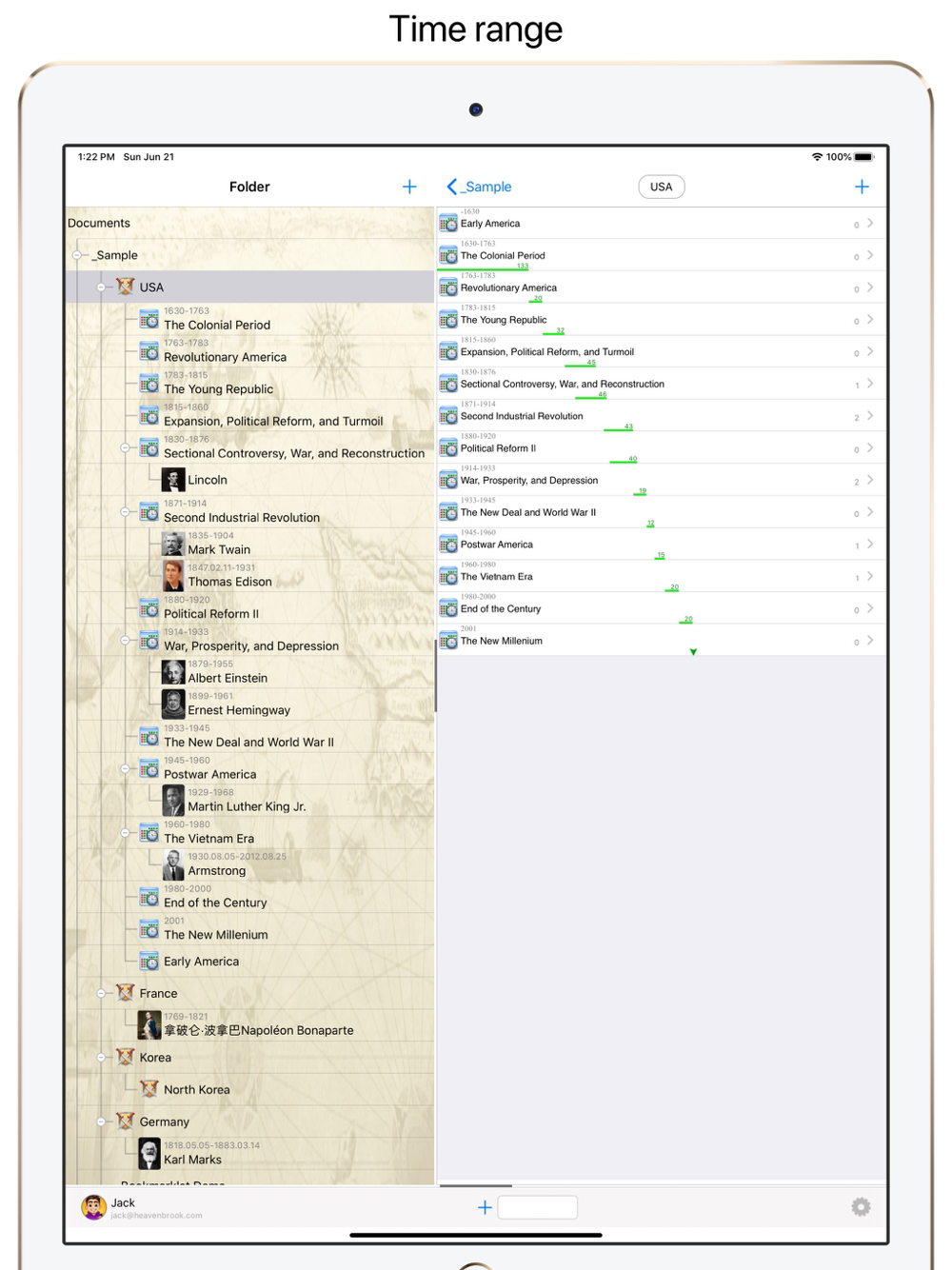
Task: Open Documents root in Folder panel
Action: 99,223
